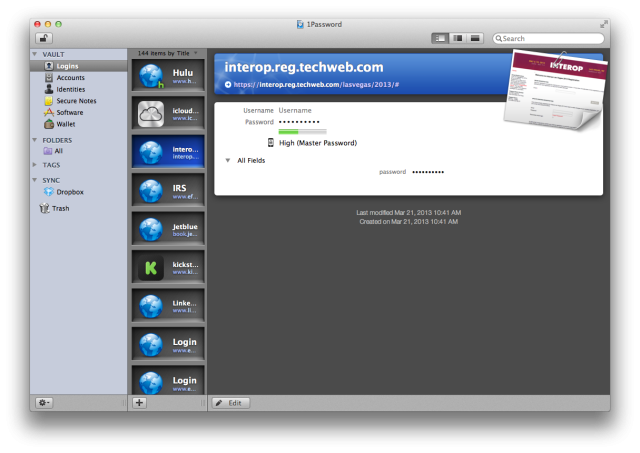Select the Hulu login entry
640x453 pixels.
coord(168,76)
